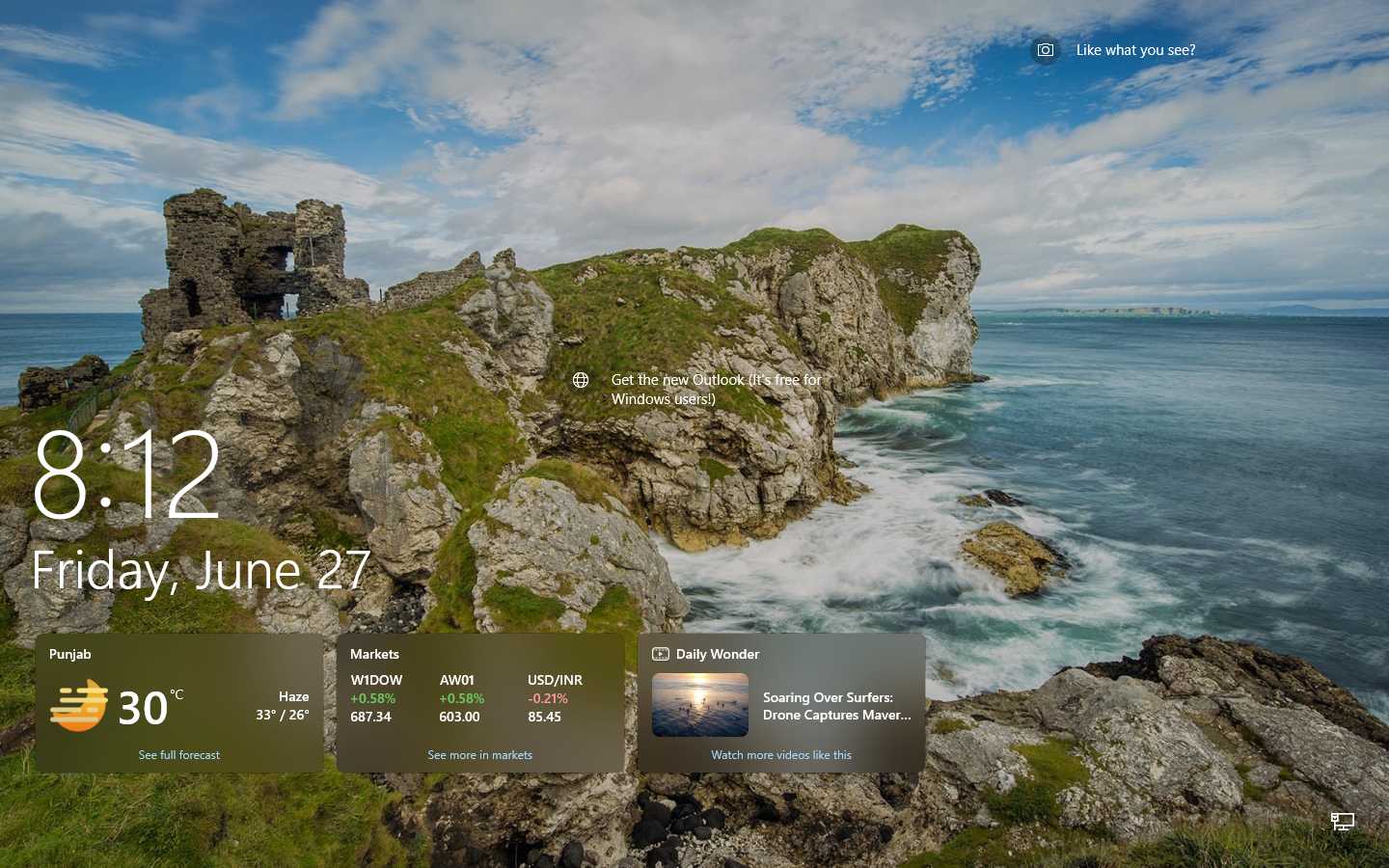
Task: Click the Daily Wonder card title
Action: click(x=718, y=654)
